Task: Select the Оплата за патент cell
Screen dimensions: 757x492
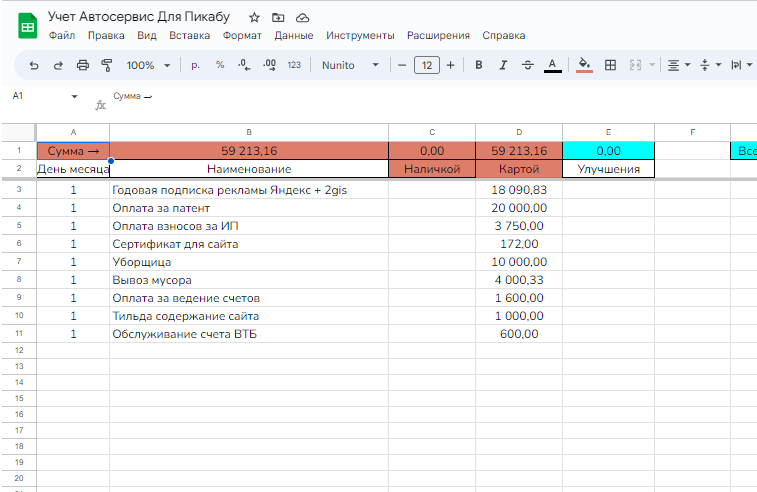Action: (248, 208)
